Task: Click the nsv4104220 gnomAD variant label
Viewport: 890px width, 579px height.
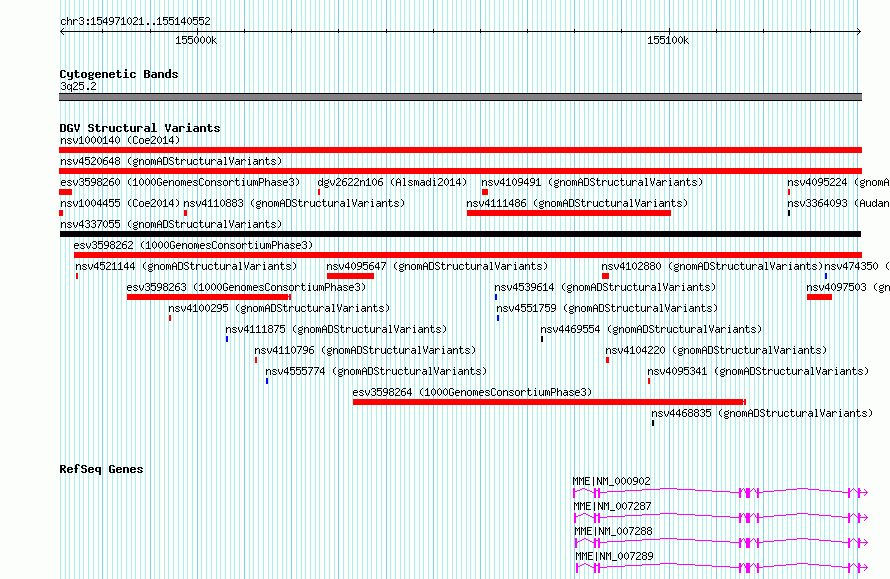Action: (716, 350)
